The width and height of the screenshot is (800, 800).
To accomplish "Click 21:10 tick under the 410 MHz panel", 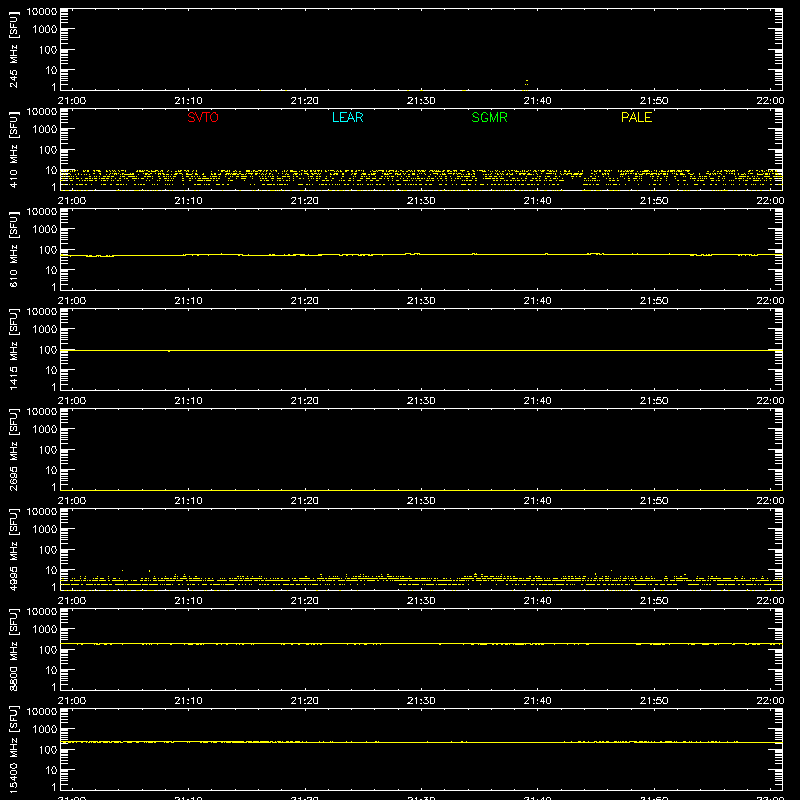I will click(x=188, y=201).
